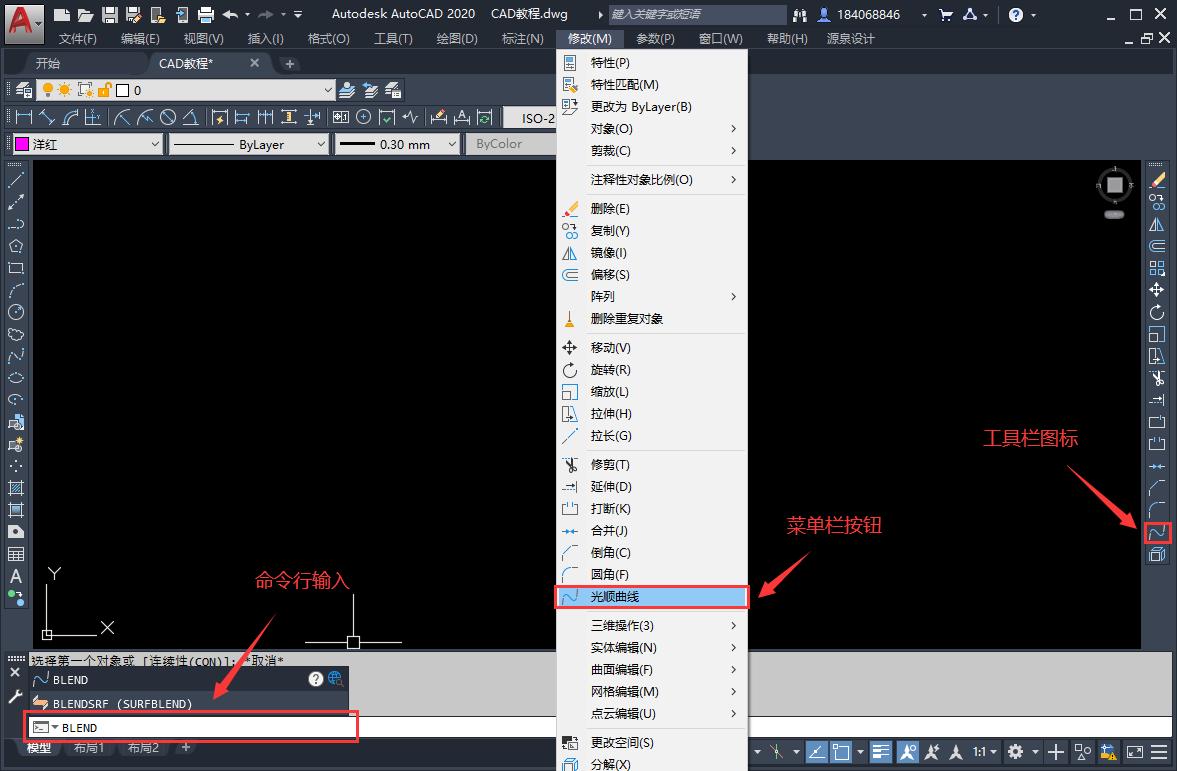Screen dimensions: 1177x771
Task: Select the highlighted Blend Curves toolbar icon
Action: (1157, 532)
